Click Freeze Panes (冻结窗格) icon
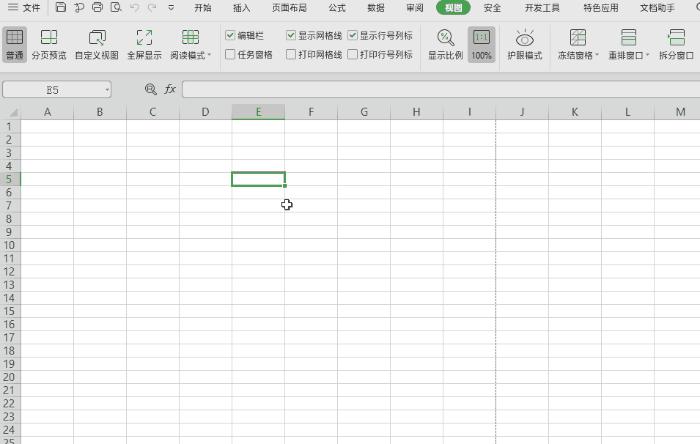The width and height of the screenshot is (700, 444). 578,37
